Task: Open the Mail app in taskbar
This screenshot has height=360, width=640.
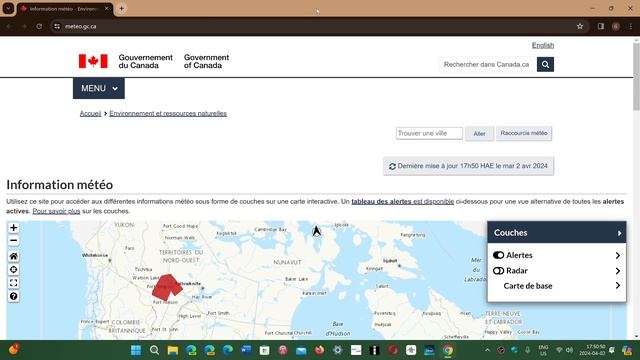Action: tap(301, 350)
